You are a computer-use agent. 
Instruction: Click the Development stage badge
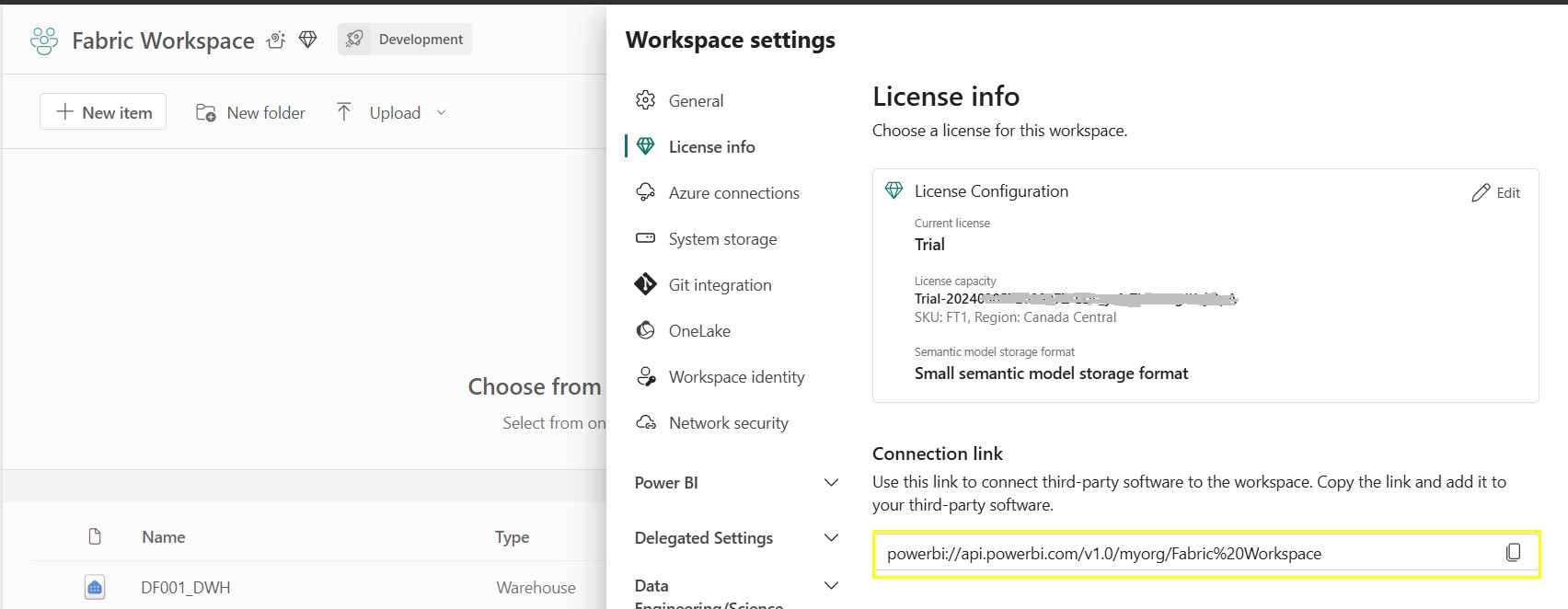(x=405, y=40)
